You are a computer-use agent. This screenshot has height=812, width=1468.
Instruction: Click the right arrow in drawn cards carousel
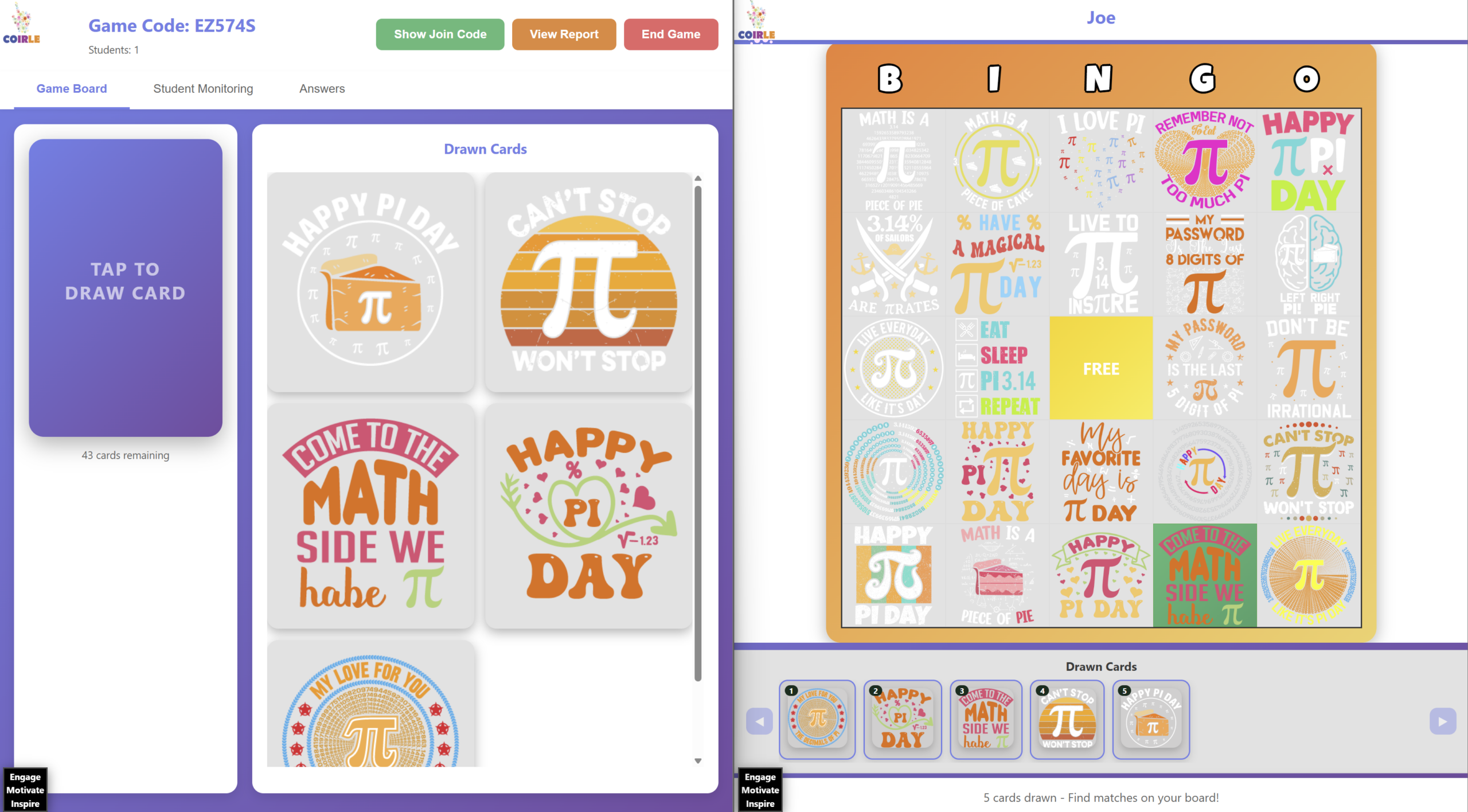point(1442,721)
